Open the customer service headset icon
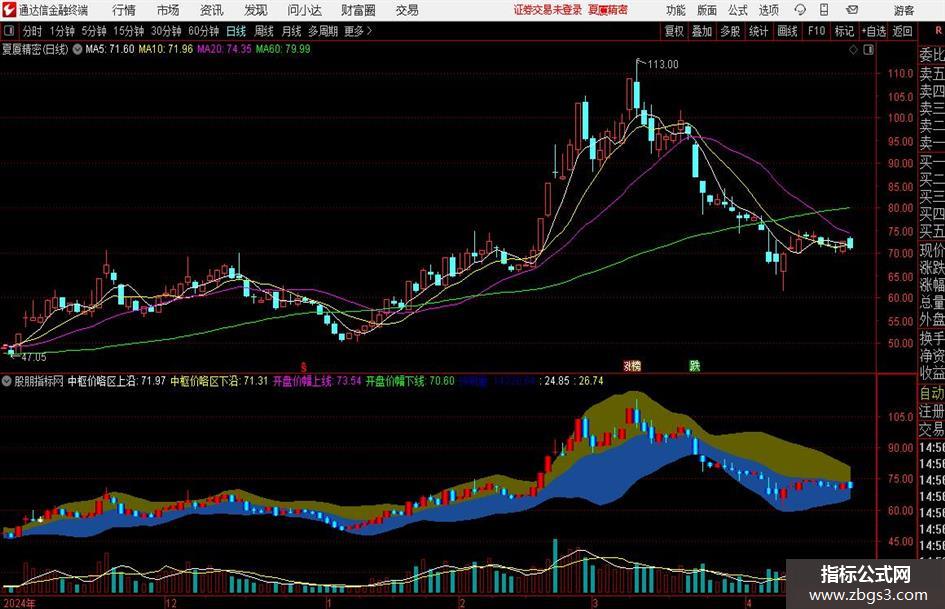 coord(800,10)
